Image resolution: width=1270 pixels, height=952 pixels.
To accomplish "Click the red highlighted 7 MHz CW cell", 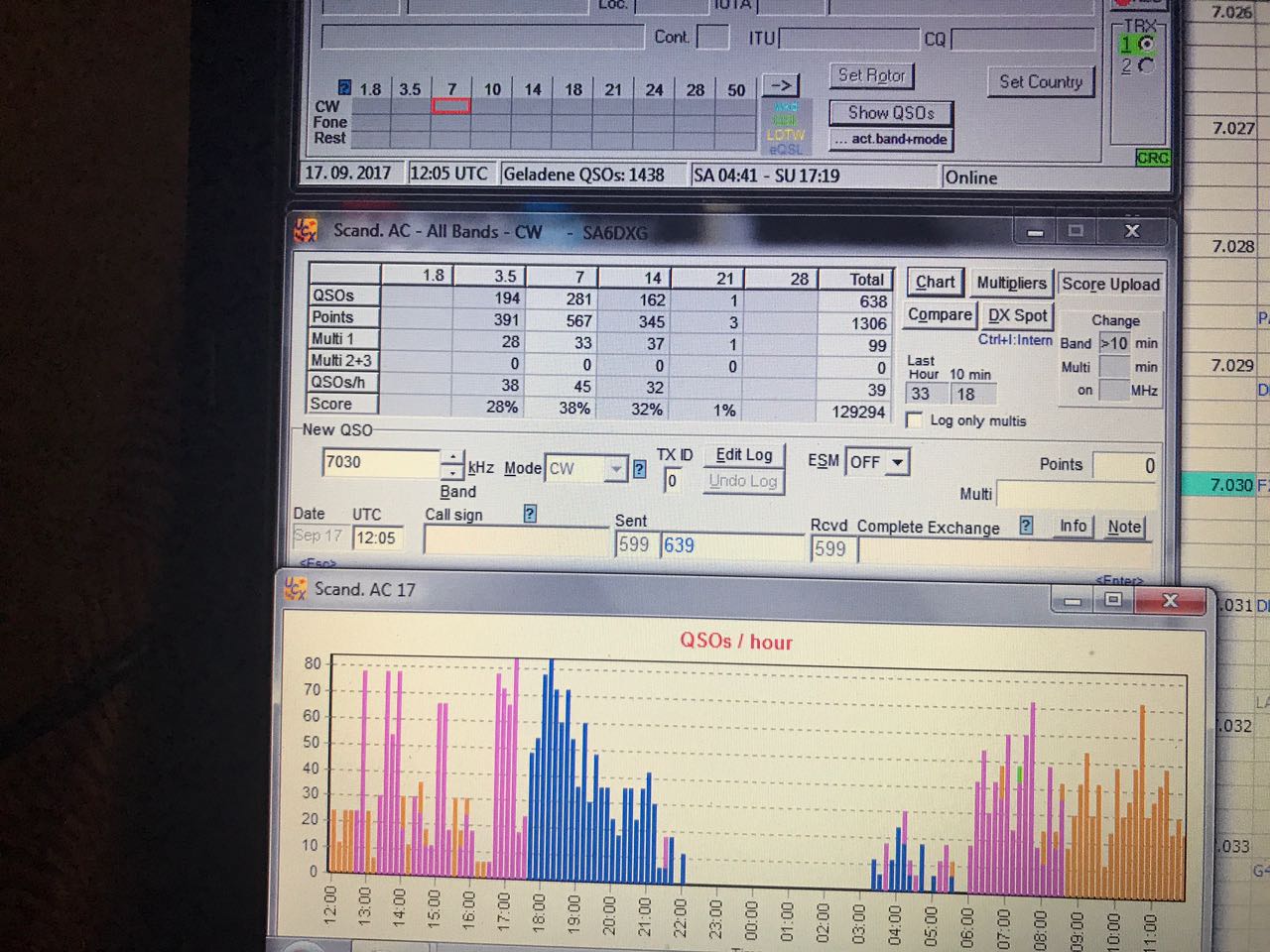I will coord(451,105).
